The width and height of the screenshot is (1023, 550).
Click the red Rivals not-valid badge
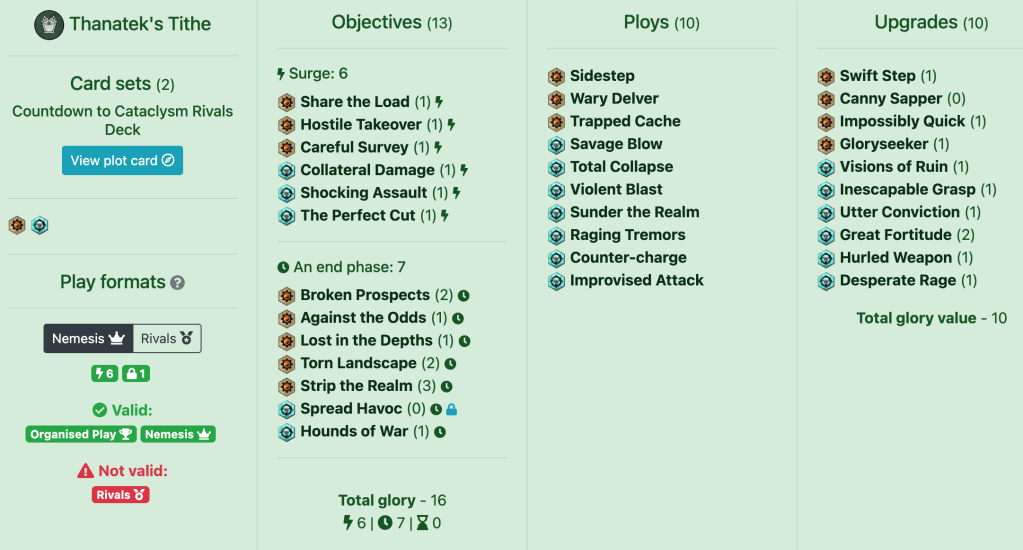(x=121, y=494)
